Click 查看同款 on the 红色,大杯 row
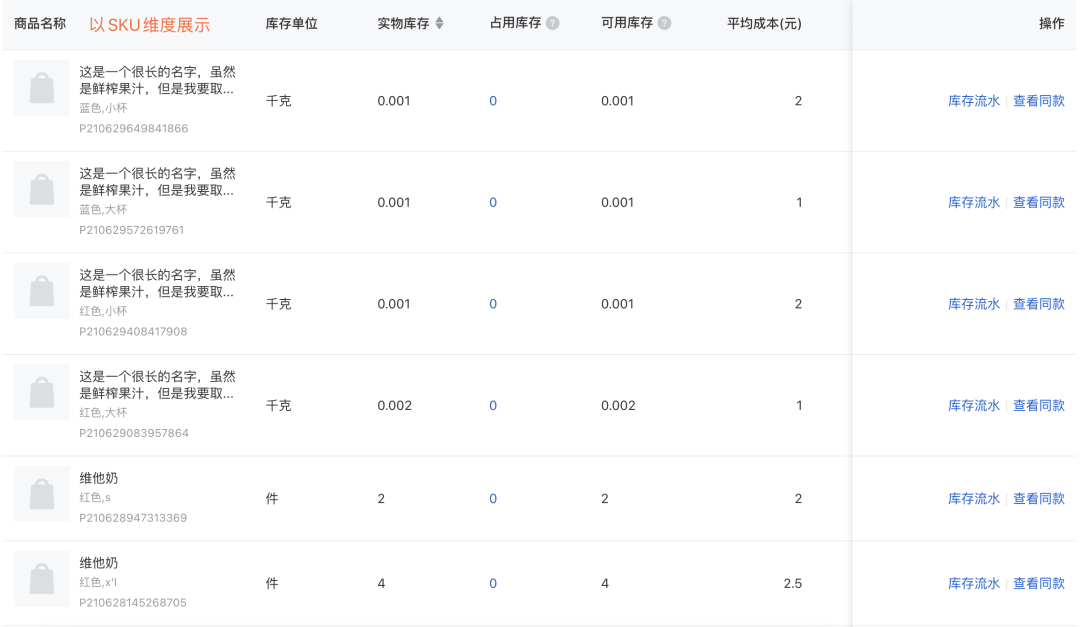Viewport: 1080px width, 627px height. [x=1039, y=405]
